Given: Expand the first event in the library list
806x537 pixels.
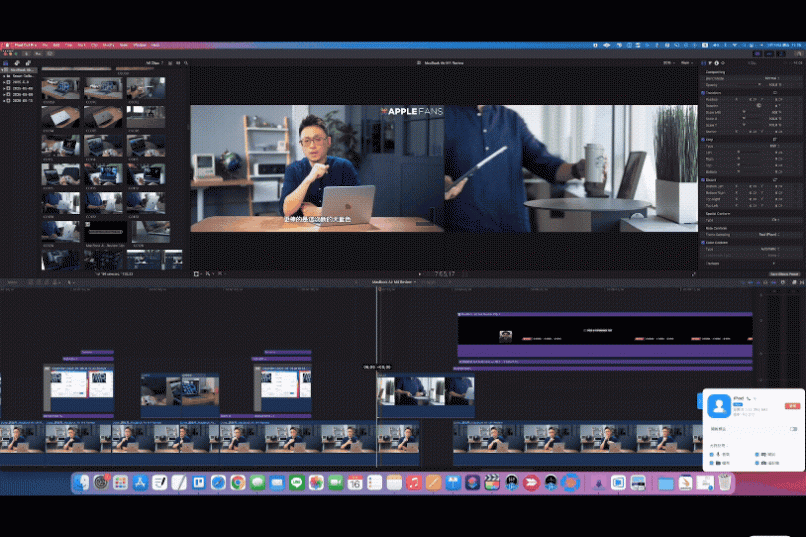Looking at the screenshot, I should [x=5, y=80].
